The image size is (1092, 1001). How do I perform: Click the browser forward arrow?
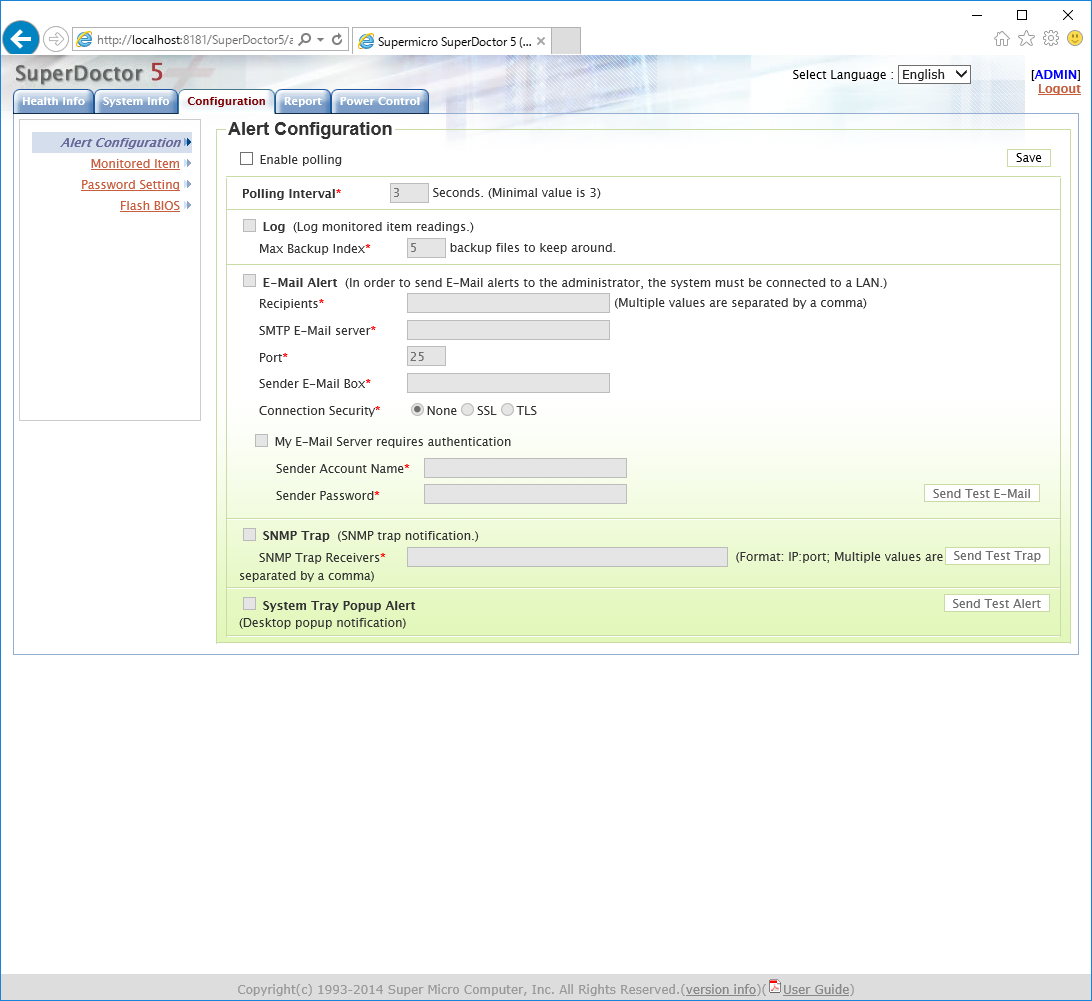(56, 39)
